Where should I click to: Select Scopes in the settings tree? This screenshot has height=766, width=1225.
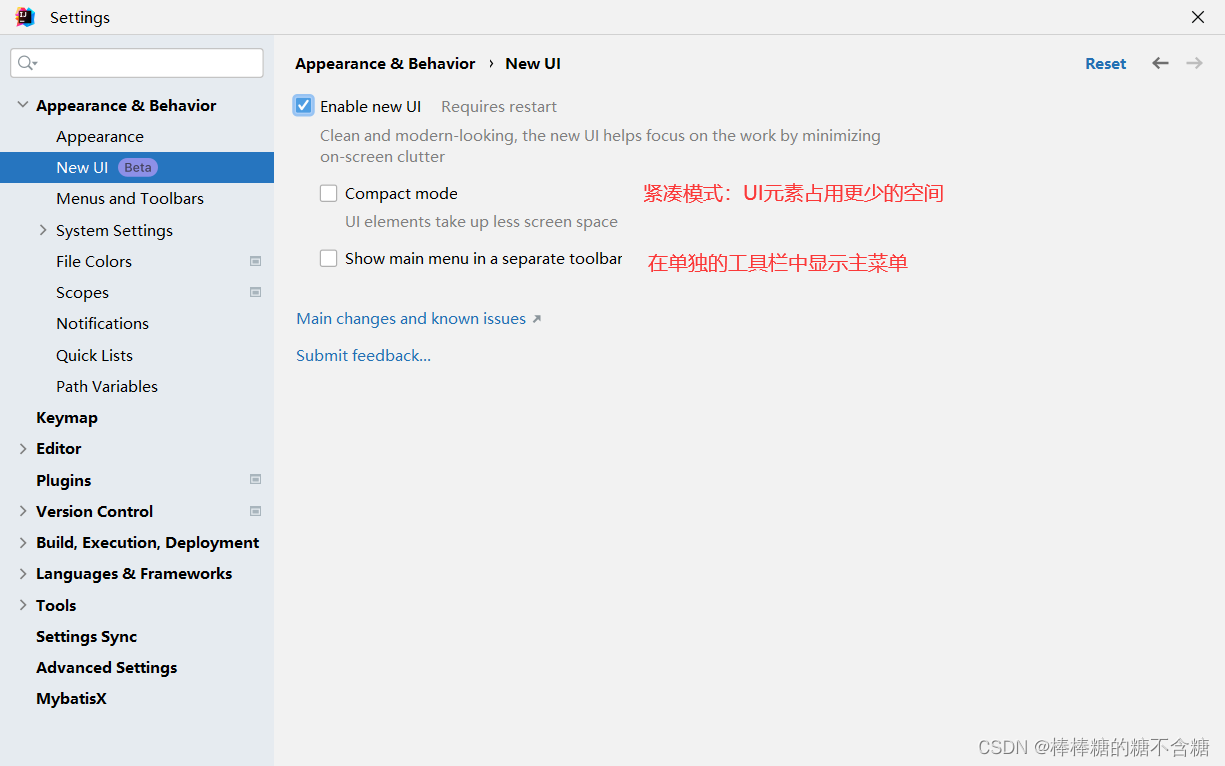click(82, 292)
